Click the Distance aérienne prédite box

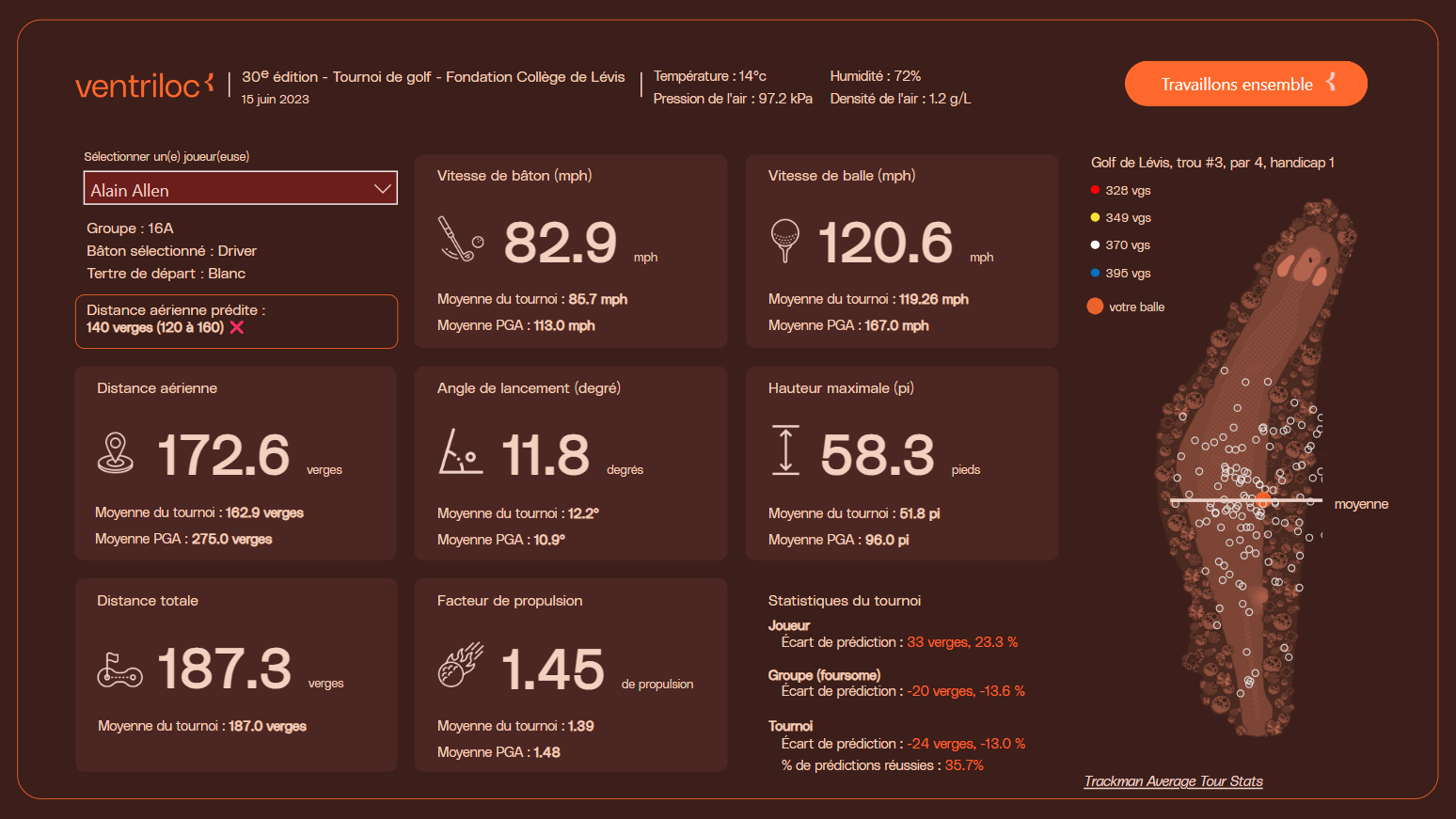coord(236,321)
